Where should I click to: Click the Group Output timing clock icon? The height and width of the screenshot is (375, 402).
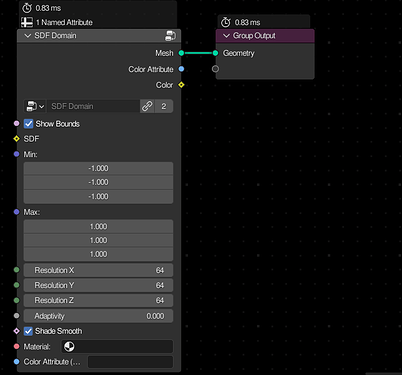point(226,22)
